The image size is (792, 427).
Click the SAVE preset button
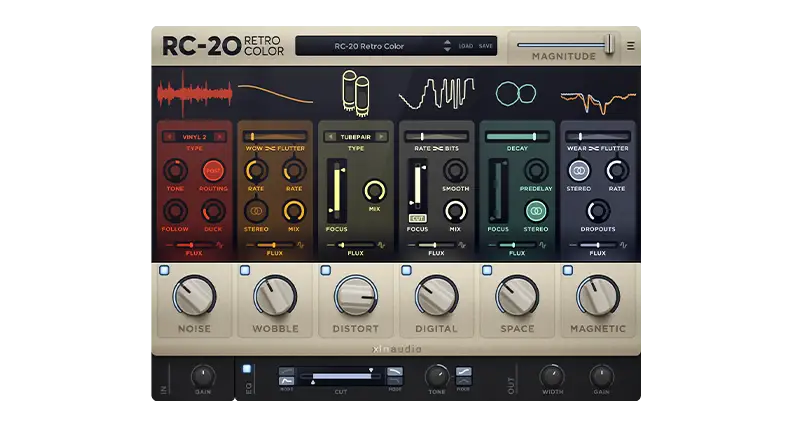point(485,46)
